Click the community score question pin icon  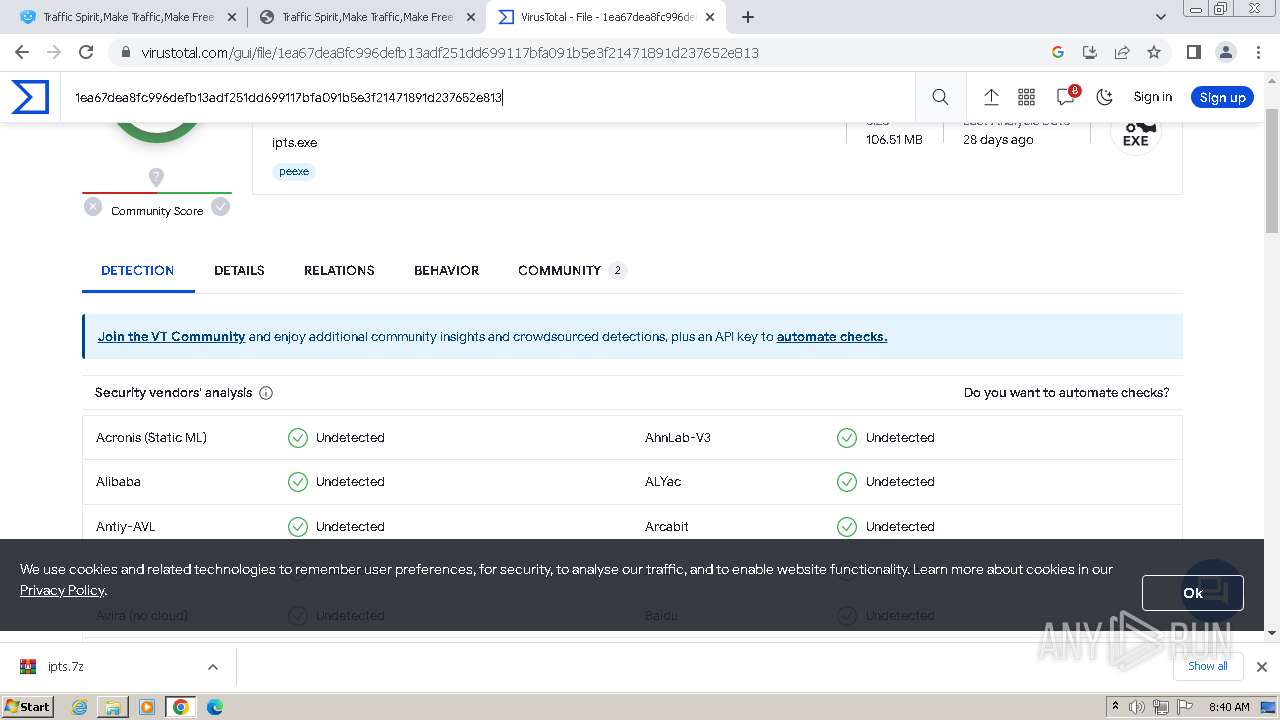coord(156,177)
